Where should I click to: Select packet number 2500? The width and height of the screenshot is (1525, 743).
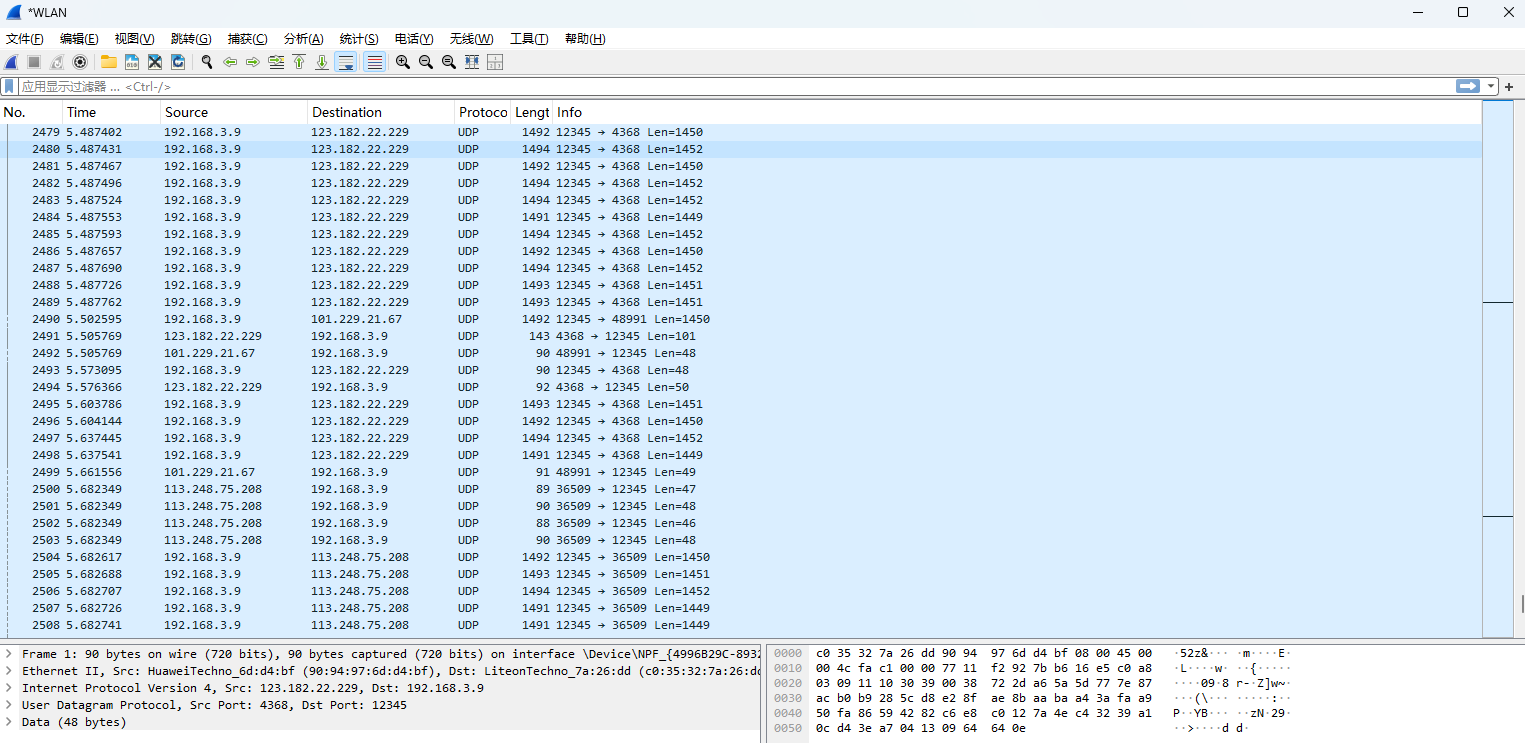[741, 489]
